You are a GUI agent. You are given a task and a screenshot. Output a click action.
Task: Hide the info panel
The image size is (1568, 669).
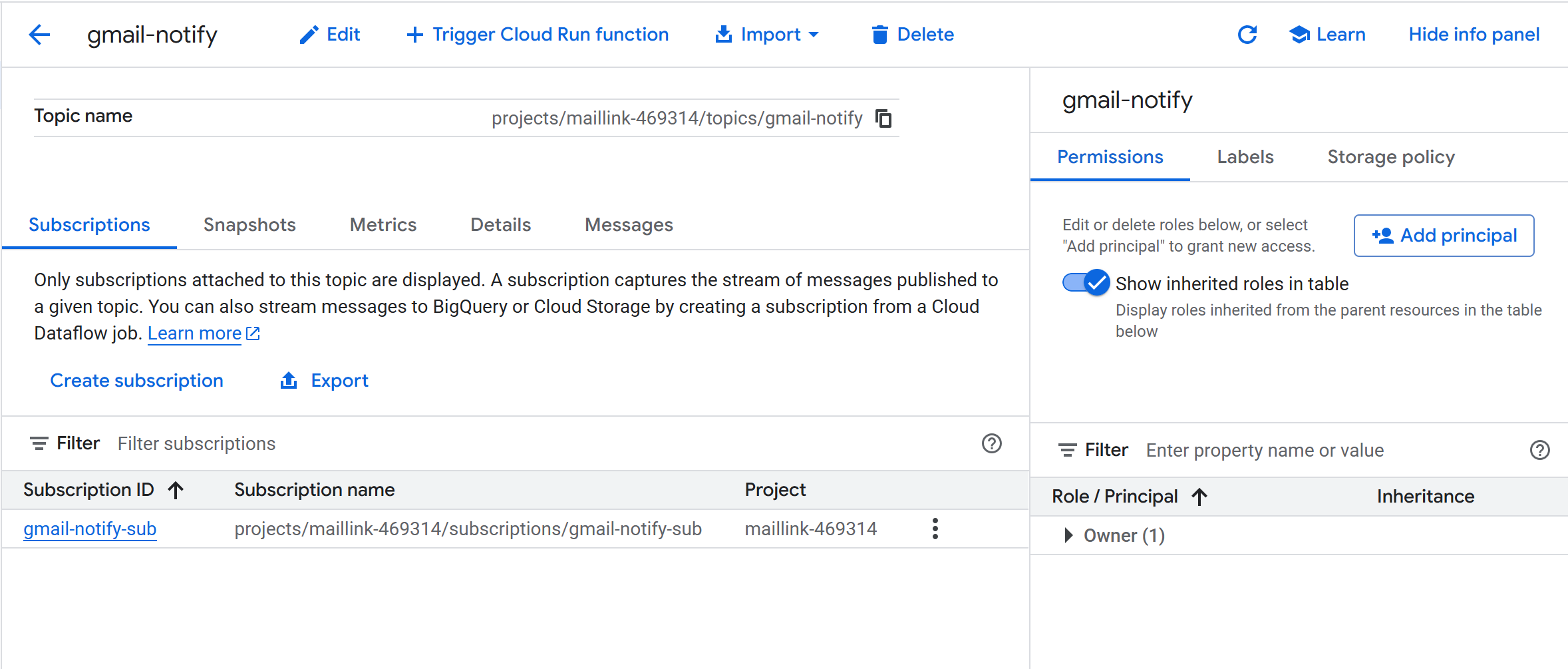tap(1474, 35)
